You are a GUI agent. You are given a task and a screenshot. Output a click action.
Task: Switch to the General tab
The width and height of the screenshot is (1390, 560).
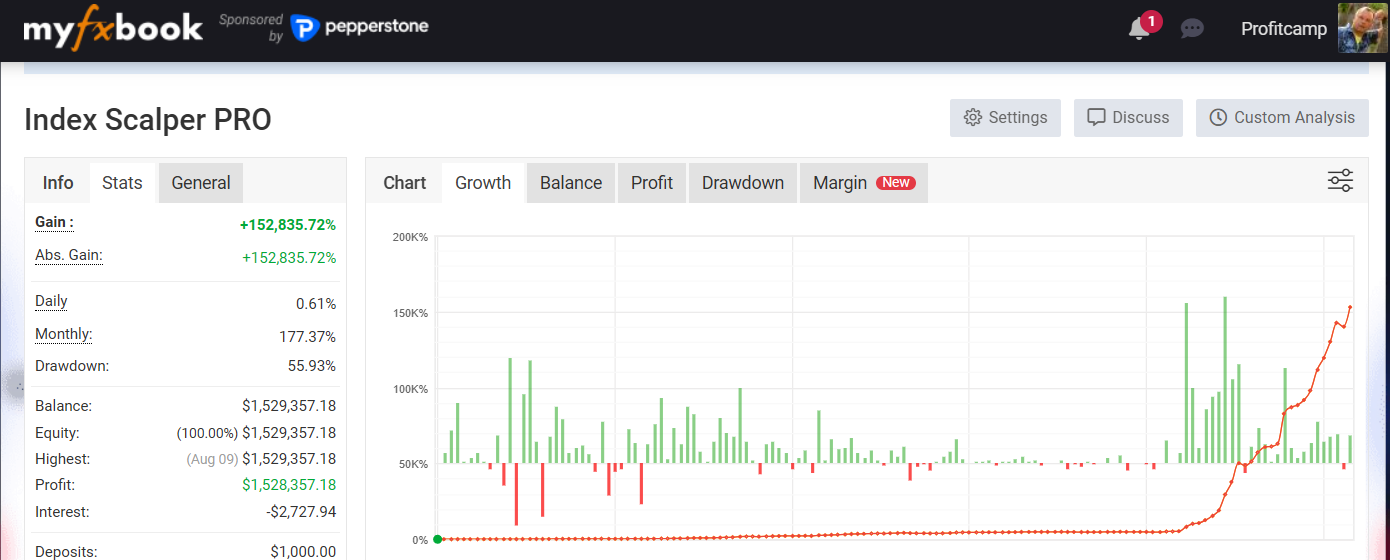201,183
